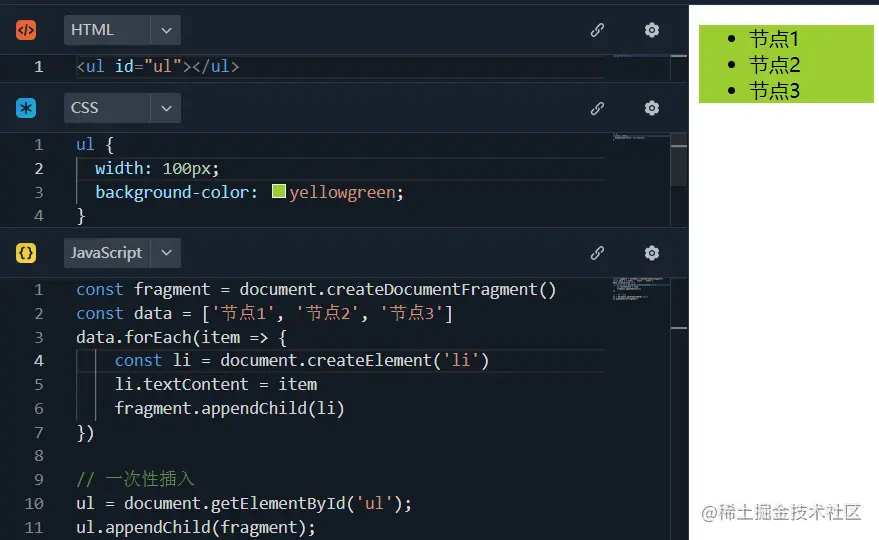The width and height of the screenshot is (879, 540).
Task: Click the 'yellowgreen' value text
Action: coord(343,192)
